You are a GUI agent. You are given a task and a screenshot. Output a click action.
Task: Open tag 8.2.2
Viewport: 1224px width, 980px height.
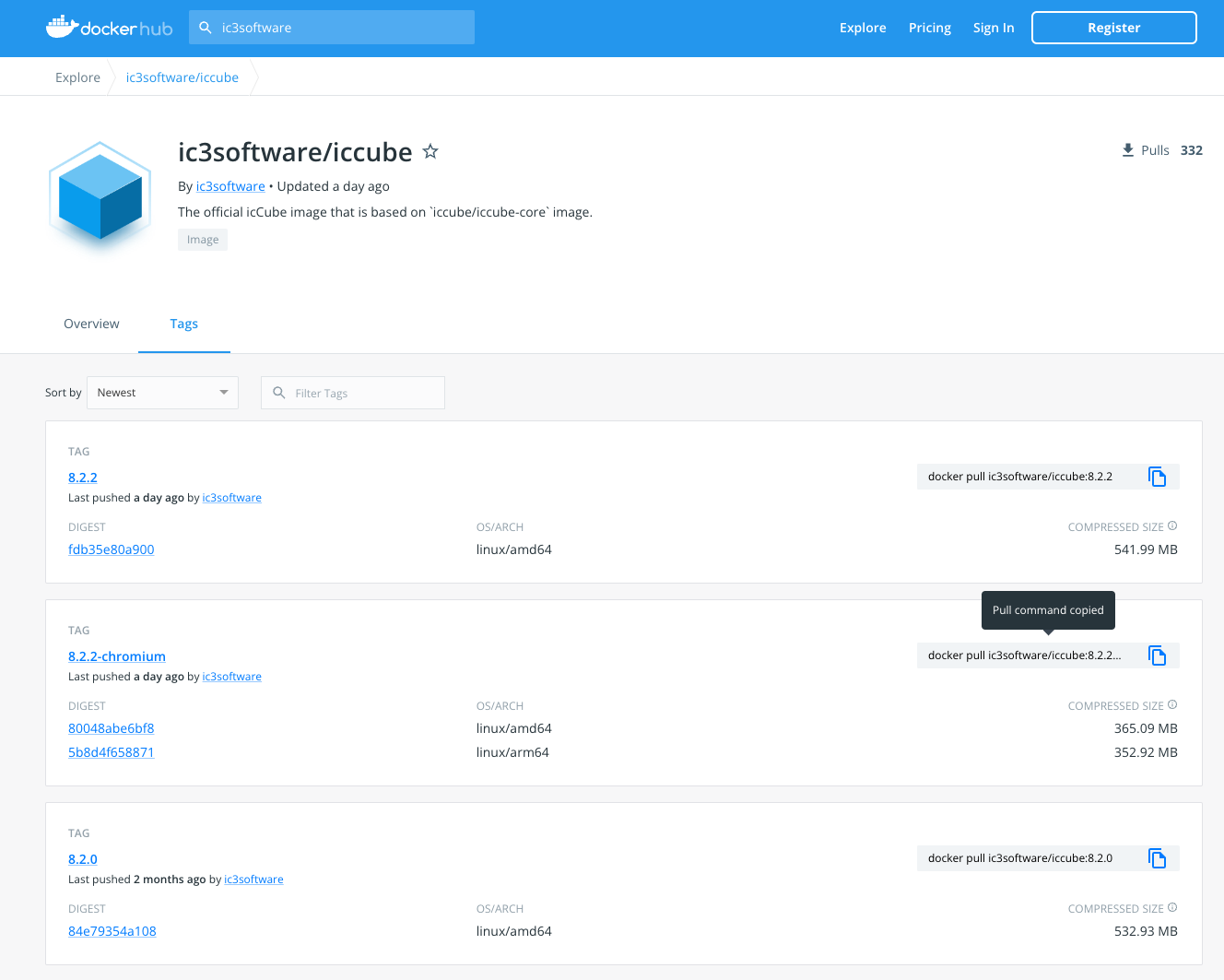pyautogui.click(x=83, y=478)
